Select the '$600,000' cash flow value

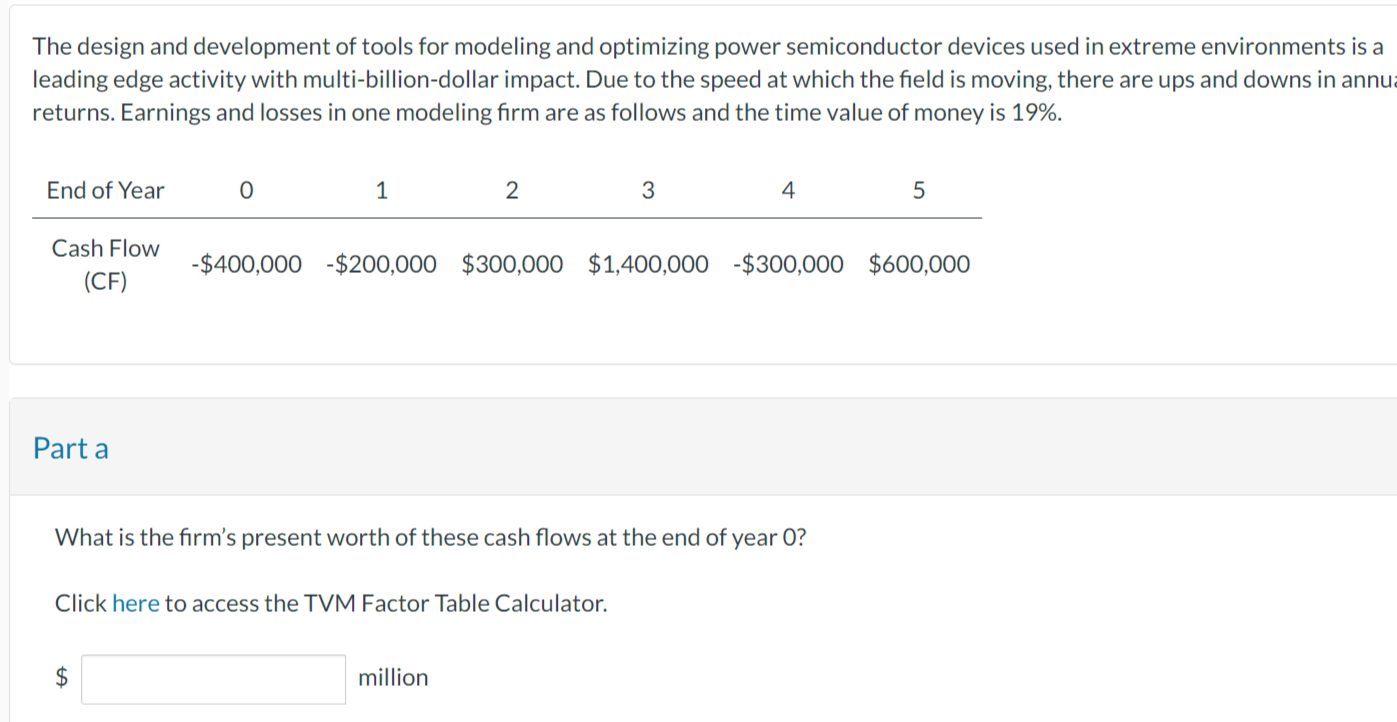(x=919, y=264)
